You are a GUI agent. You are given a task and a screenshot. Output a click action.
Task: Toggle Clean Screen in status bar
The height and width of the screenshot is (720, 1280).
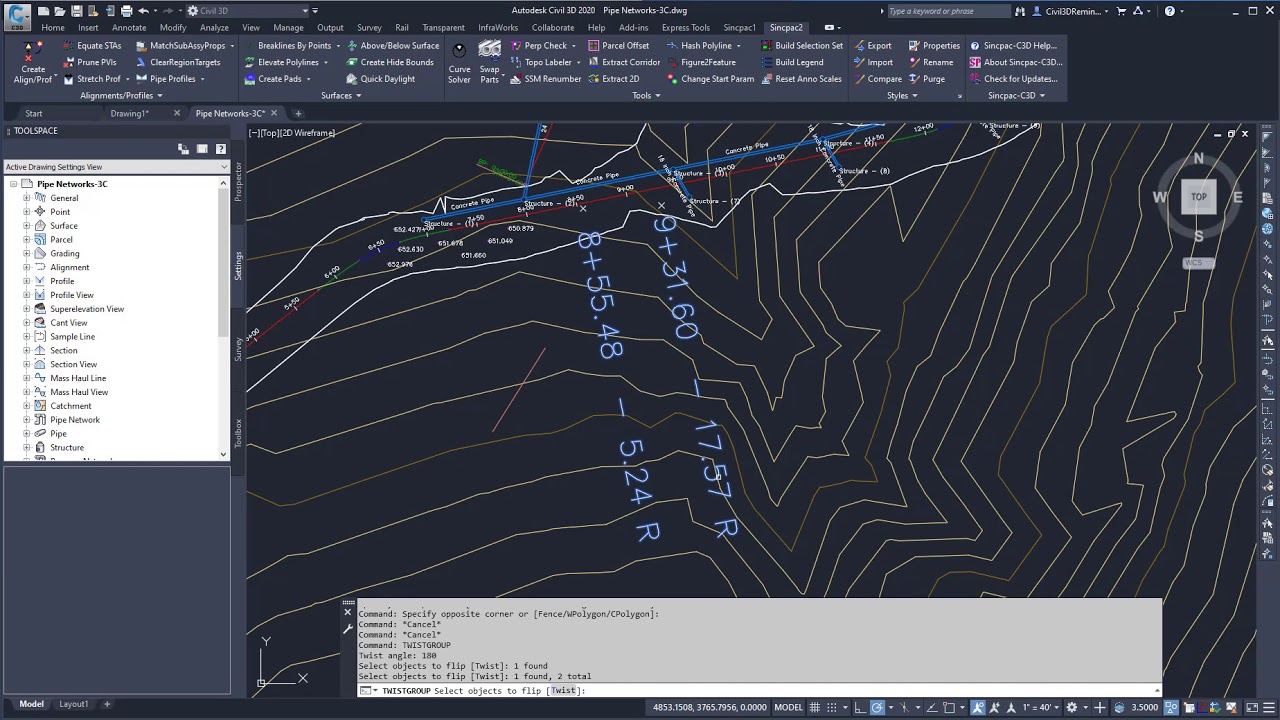pyautogui.click(x=1251, y=707)
